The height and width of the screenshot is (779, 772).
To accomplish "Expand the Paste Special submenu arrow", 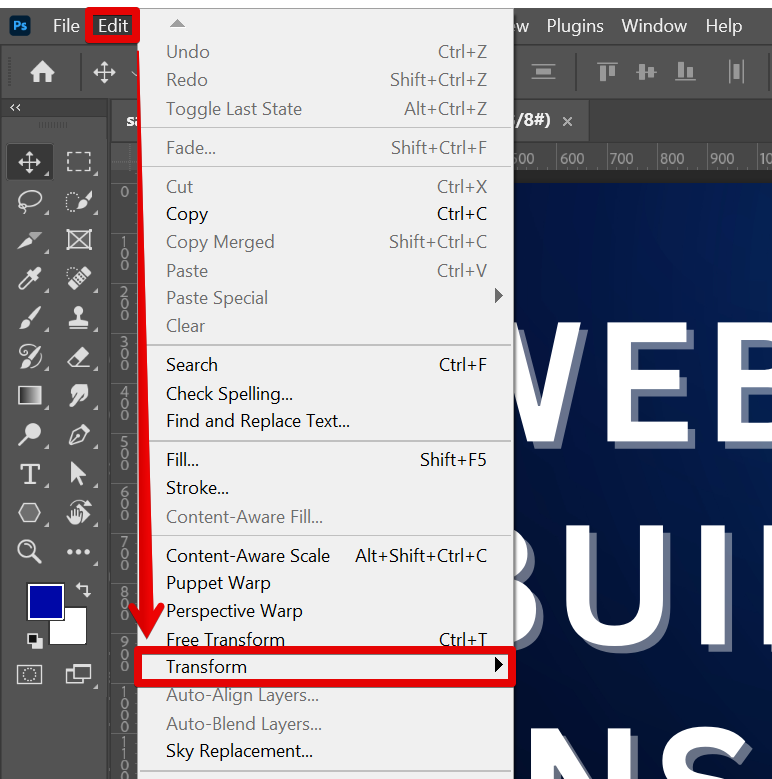I will [498, 297].
